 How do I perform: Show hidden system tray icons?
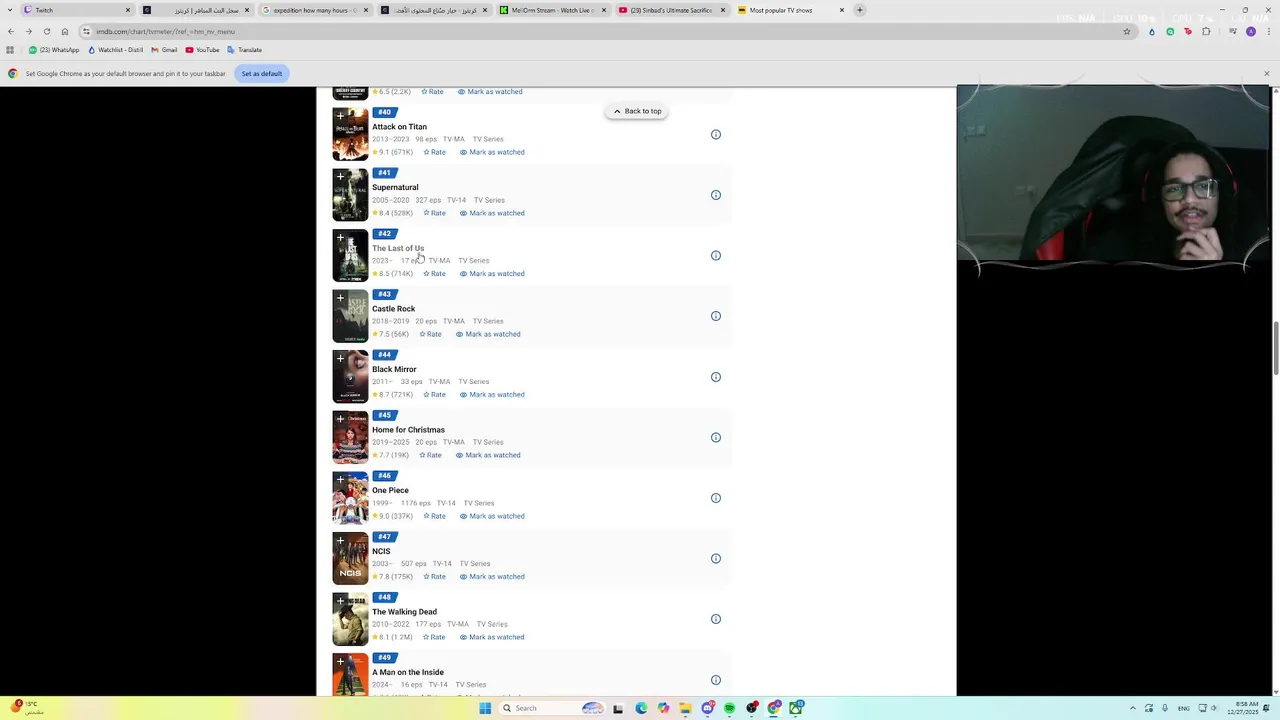1134,708
